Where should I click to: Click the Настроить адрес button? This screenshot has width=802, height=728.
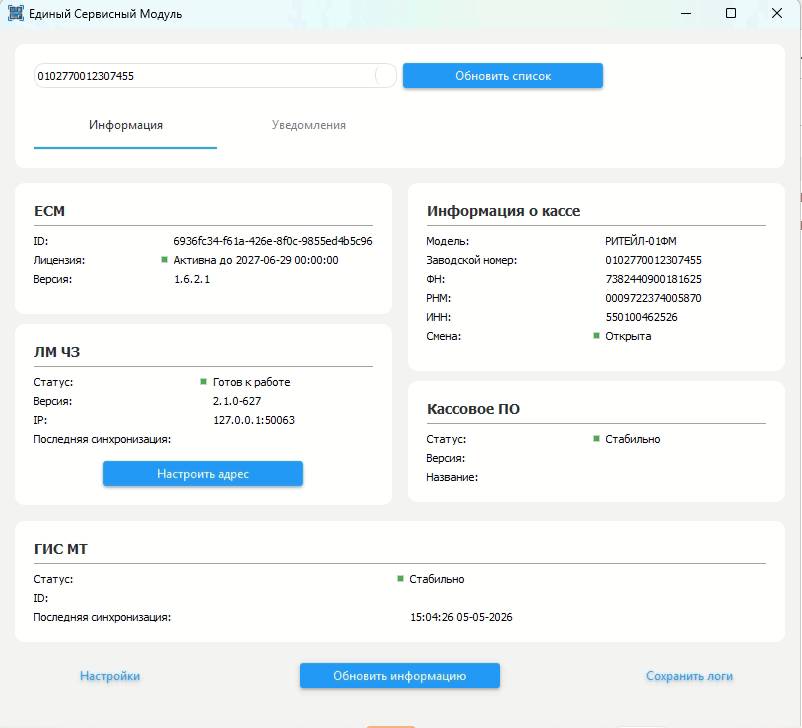(203, 474)
